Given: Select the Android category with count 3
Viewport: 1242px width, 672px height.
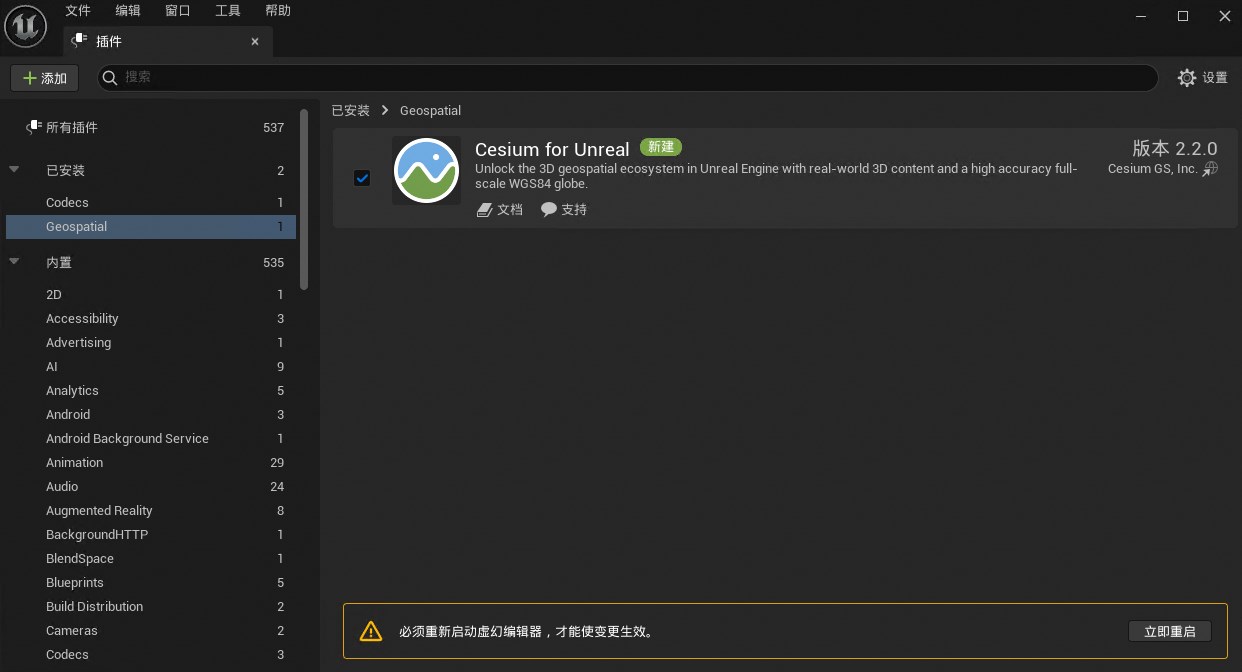Looking at the screenshot, I should pos(153,414).
